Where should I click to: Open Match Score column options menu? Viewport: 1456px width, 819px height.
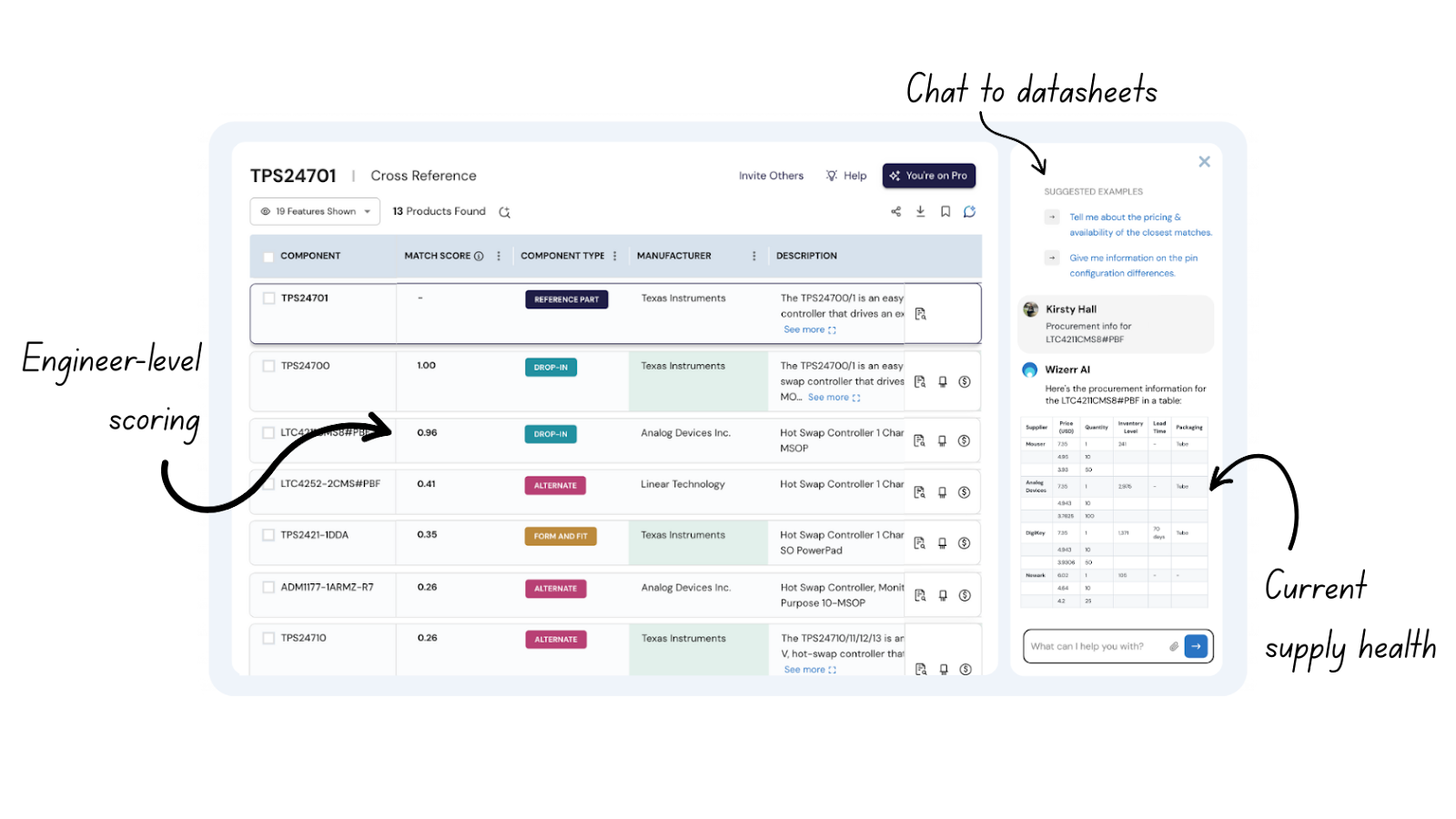[x=499, y=257]
